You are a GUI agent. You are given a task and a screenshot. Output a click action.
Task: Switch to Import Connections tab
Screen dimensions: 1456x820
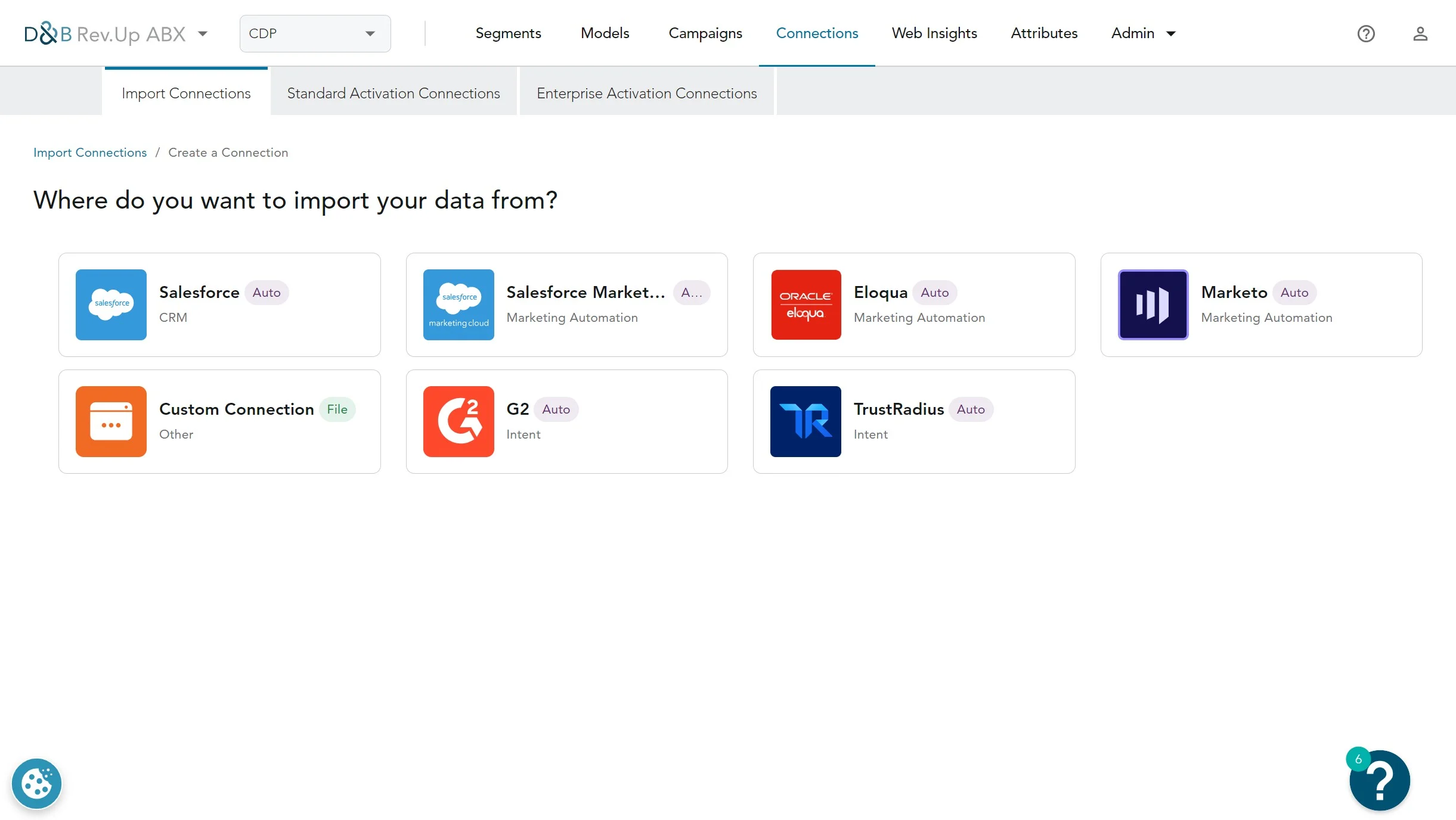(x=186, y=93)
